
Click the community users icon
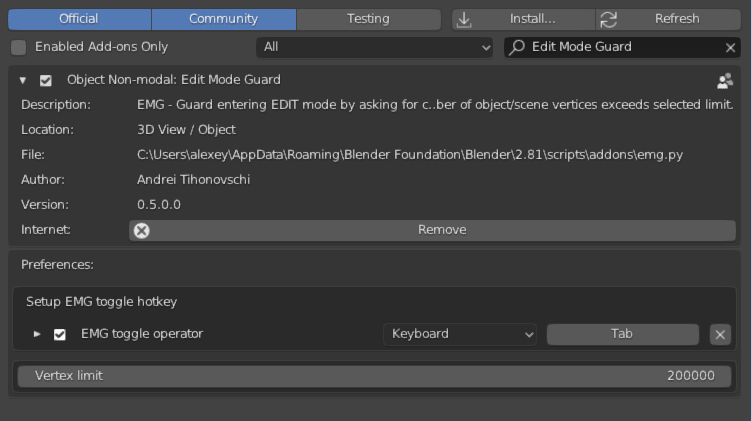click(x=725, y=81)
